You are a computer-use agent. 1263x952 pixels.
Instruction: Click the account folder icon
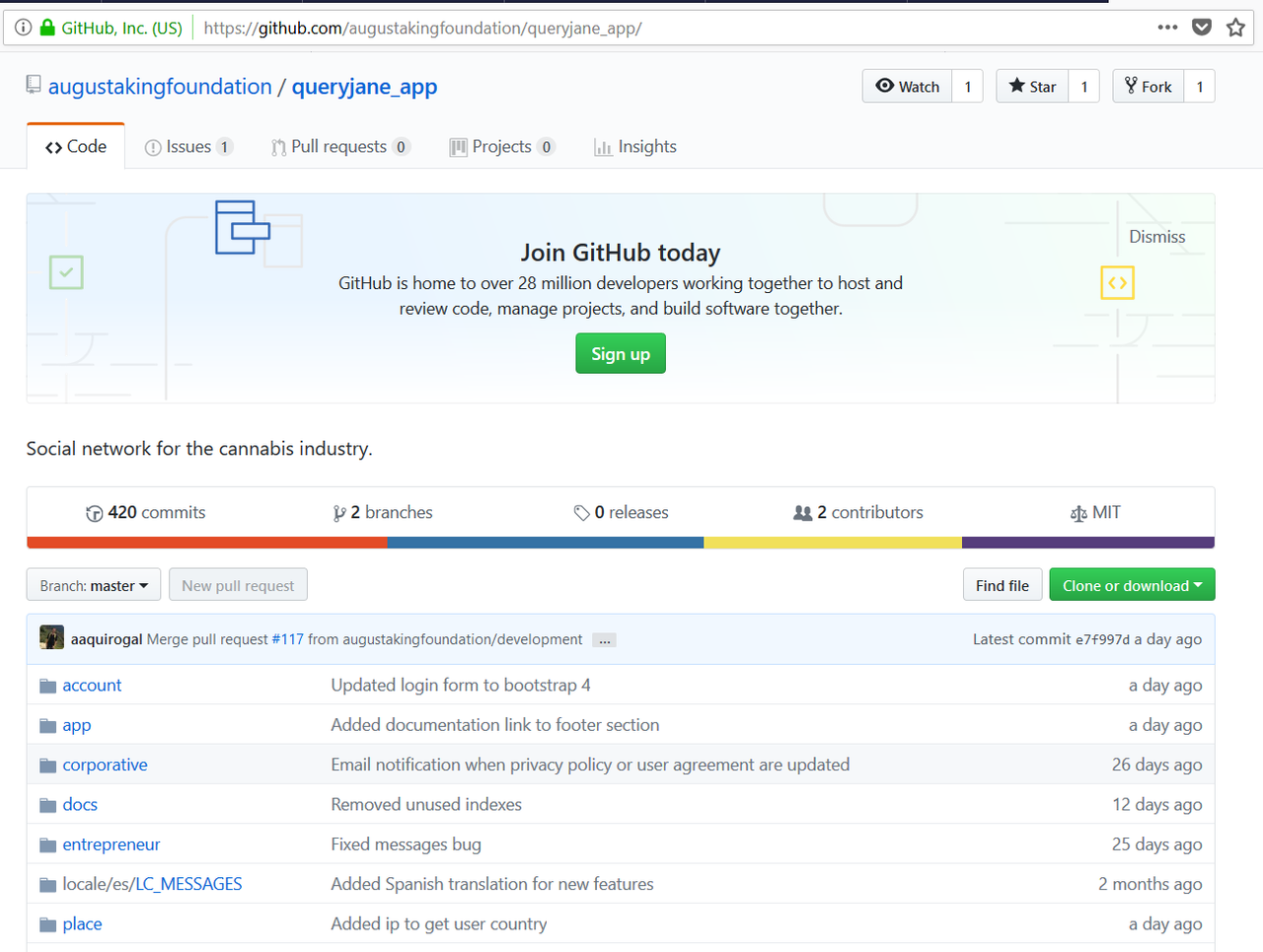click(x=47, y=686)
